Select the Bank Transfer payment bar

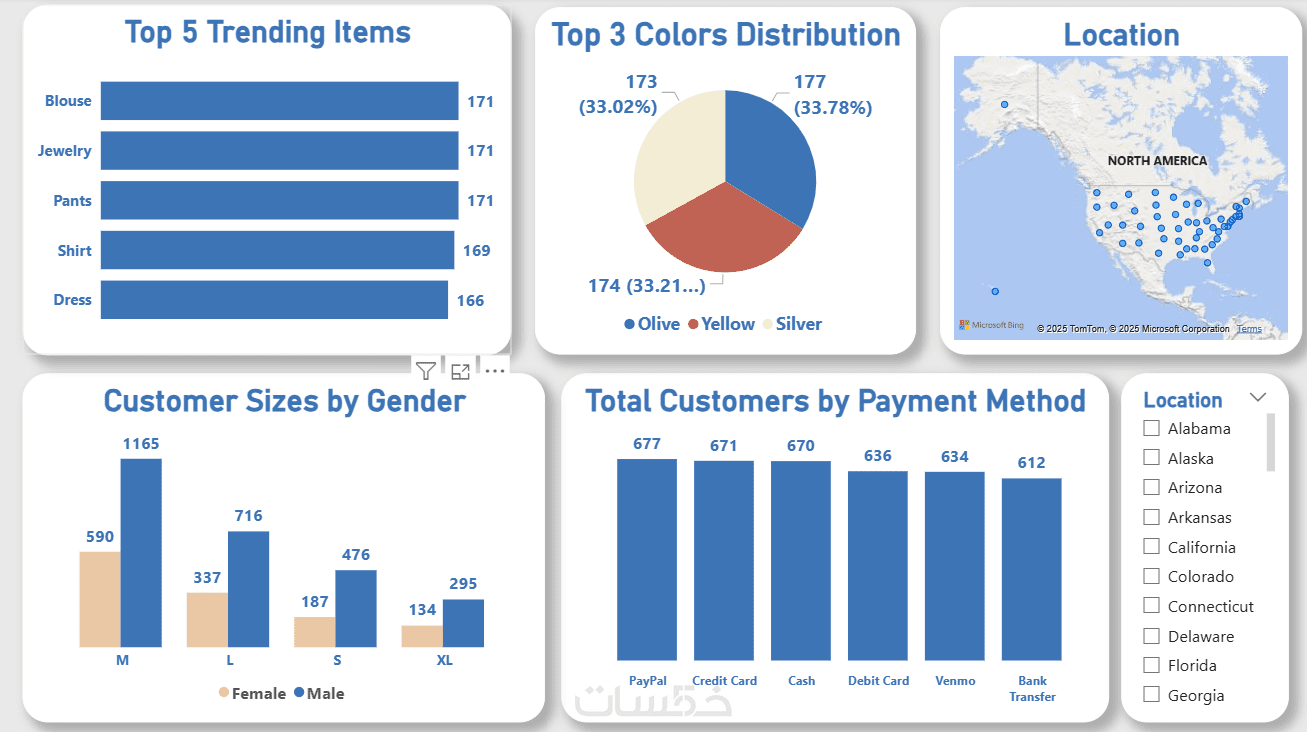coord(1032,569)
